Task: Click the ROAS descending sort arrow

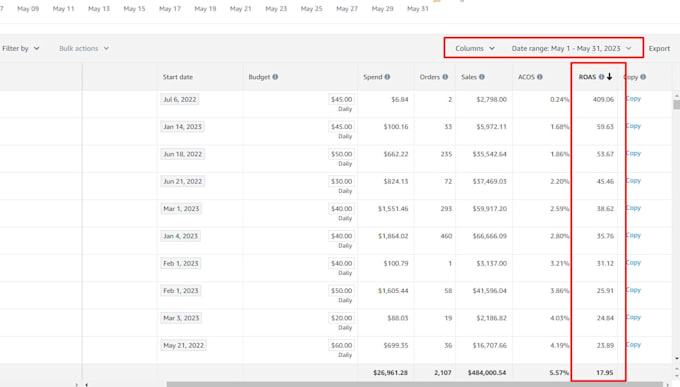Action: (609, 77)
